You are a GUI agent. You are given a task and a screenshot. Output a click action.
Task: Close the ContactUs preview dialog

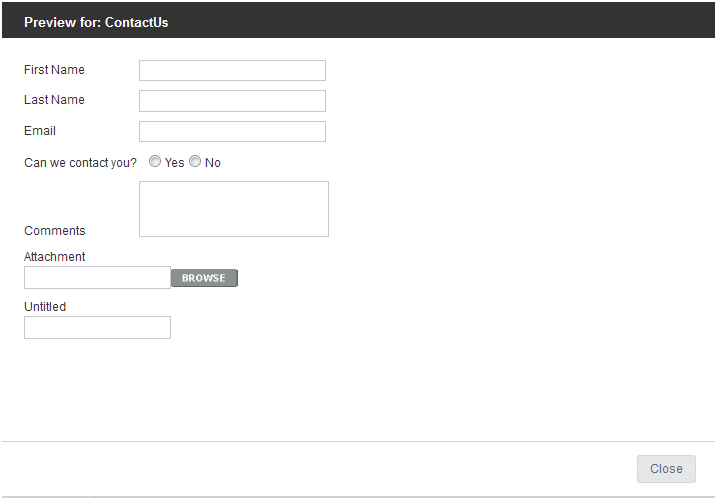point(666,469)
